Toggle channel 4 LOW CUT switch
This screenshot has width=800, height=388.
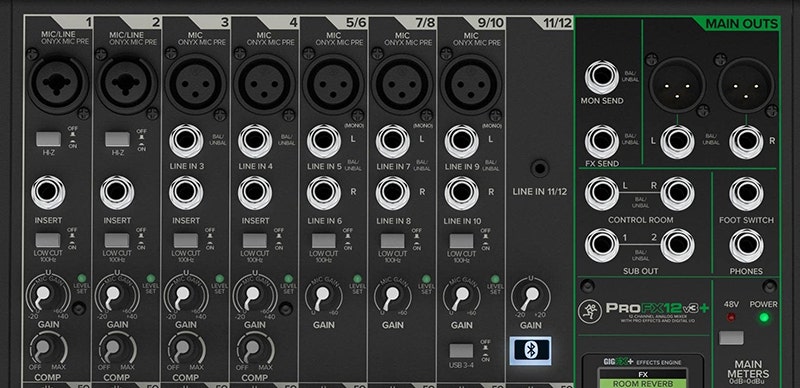[255, 240]
